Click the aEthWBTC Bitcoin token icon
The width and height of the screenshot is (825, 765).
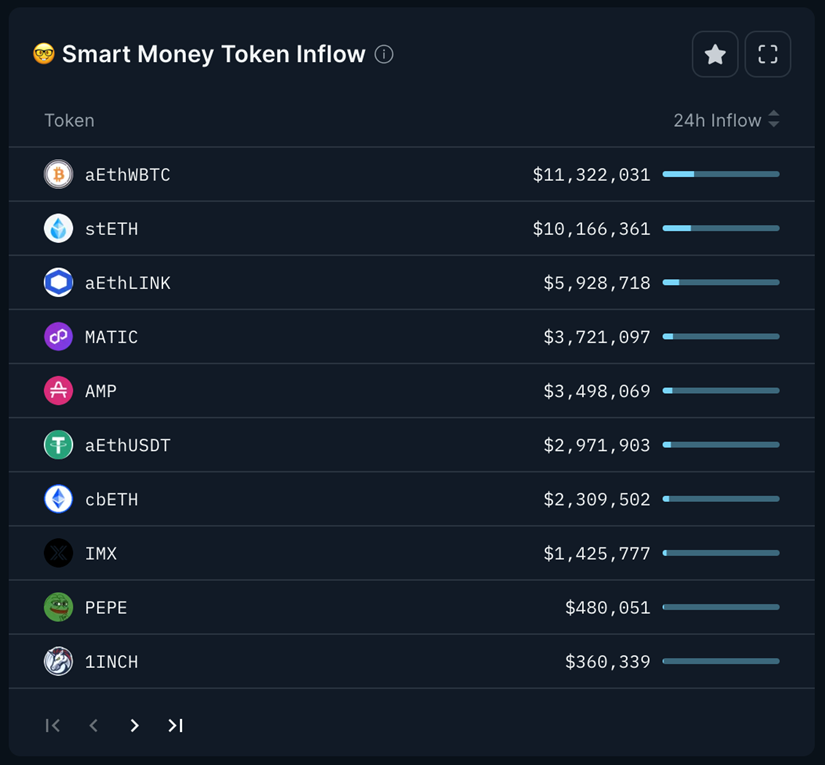[x=59, y=175]
